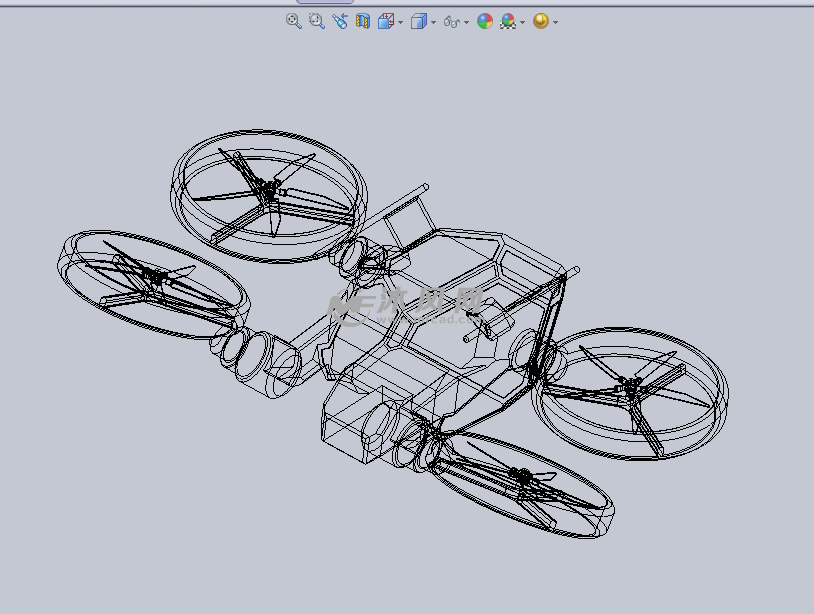Select the right-side rotor duct
This screenshot has width=814, height=614.
630,392
